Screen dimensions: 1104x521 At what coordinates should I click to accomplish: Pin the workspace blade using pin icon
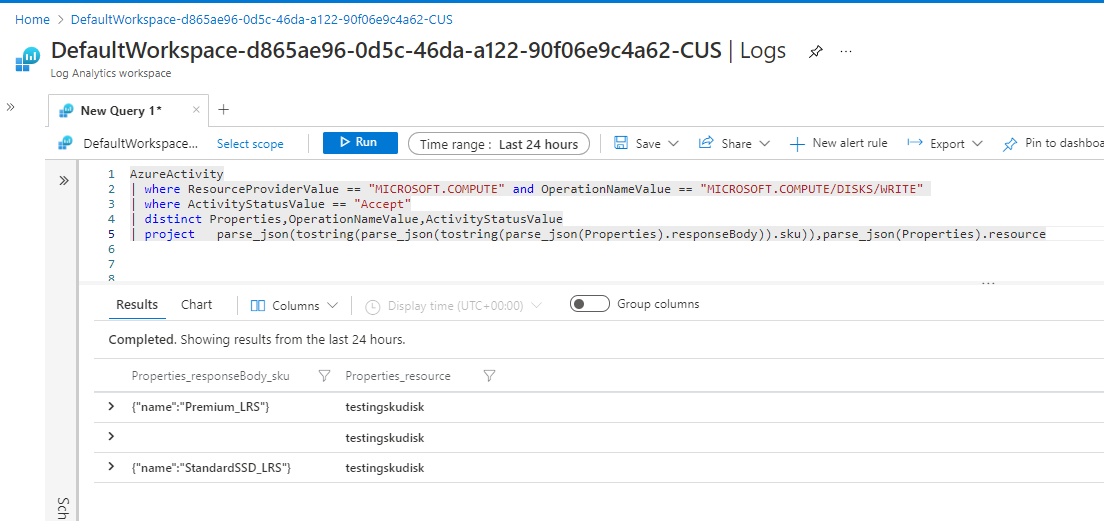point(815,51)
